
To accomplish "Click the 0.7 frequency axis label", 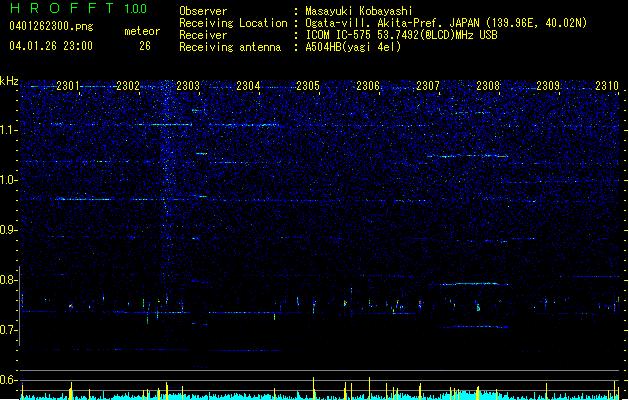I will coord(9,330).
